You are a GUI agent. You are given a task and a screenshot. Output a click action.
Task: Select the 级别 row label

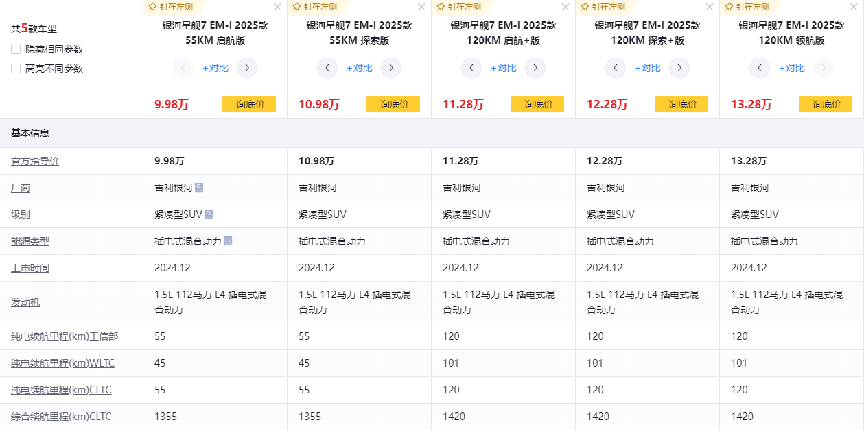click(x=20, y=214)
